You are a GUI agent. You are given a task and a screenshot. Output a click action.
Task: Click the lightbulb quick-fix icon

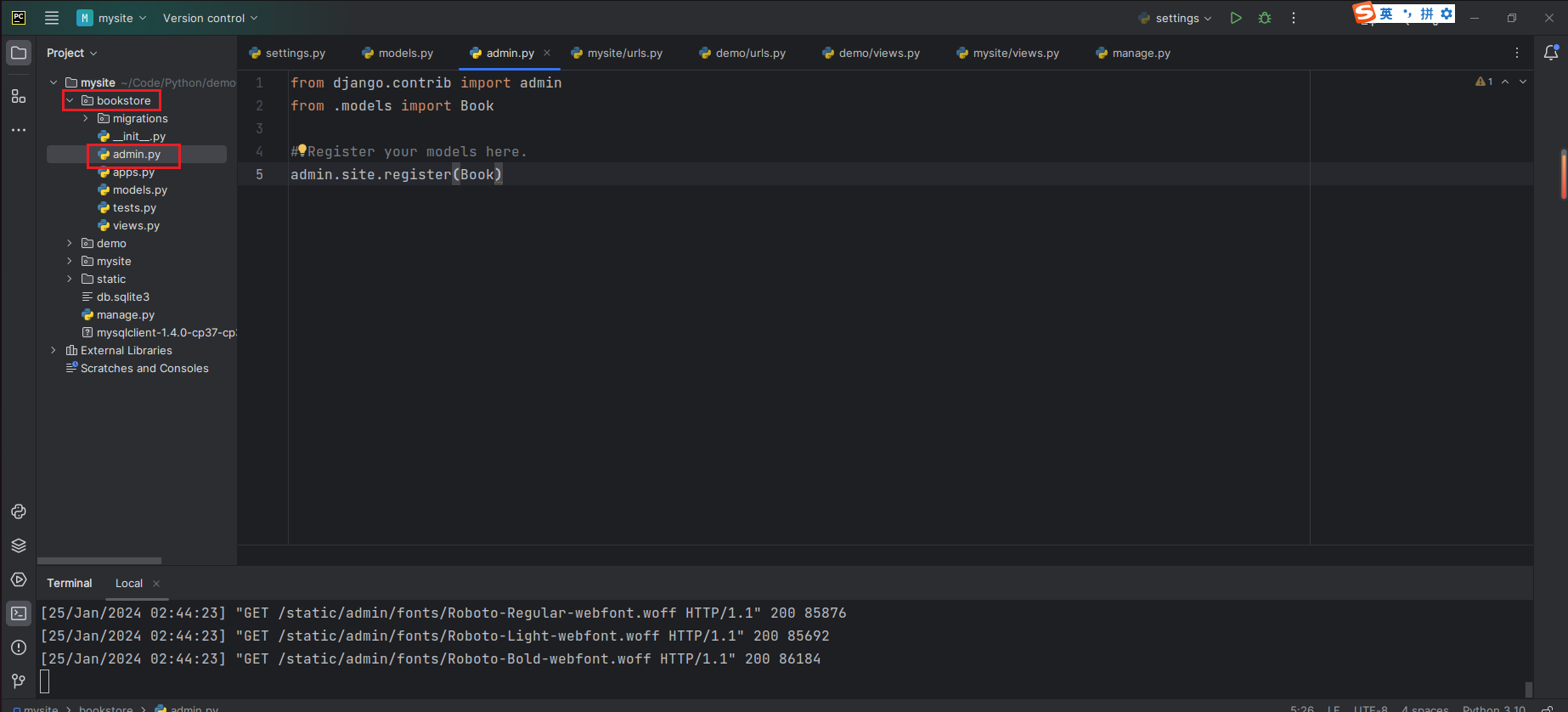coord(302,150)
